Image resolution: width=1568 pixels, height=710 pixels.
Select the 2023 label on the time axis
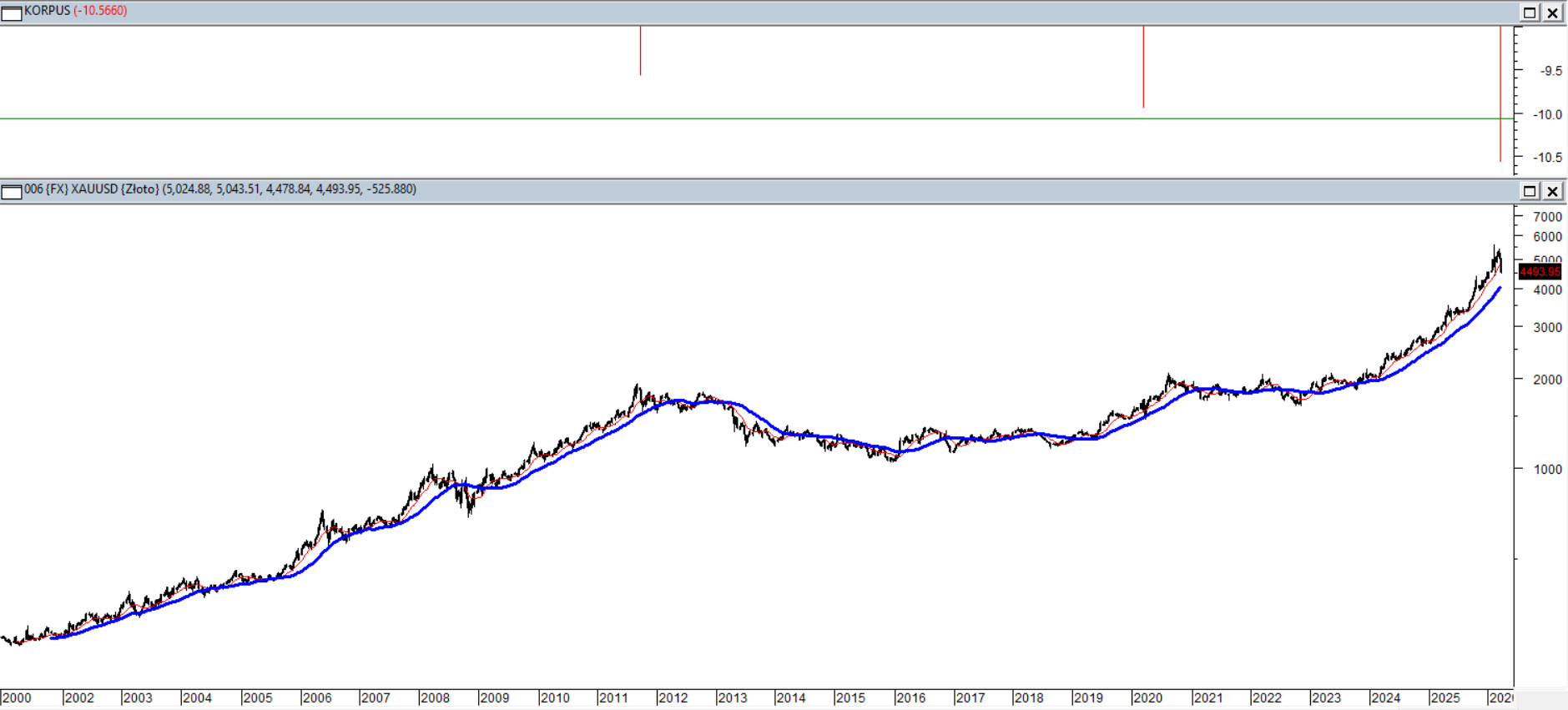[1326, 698]
